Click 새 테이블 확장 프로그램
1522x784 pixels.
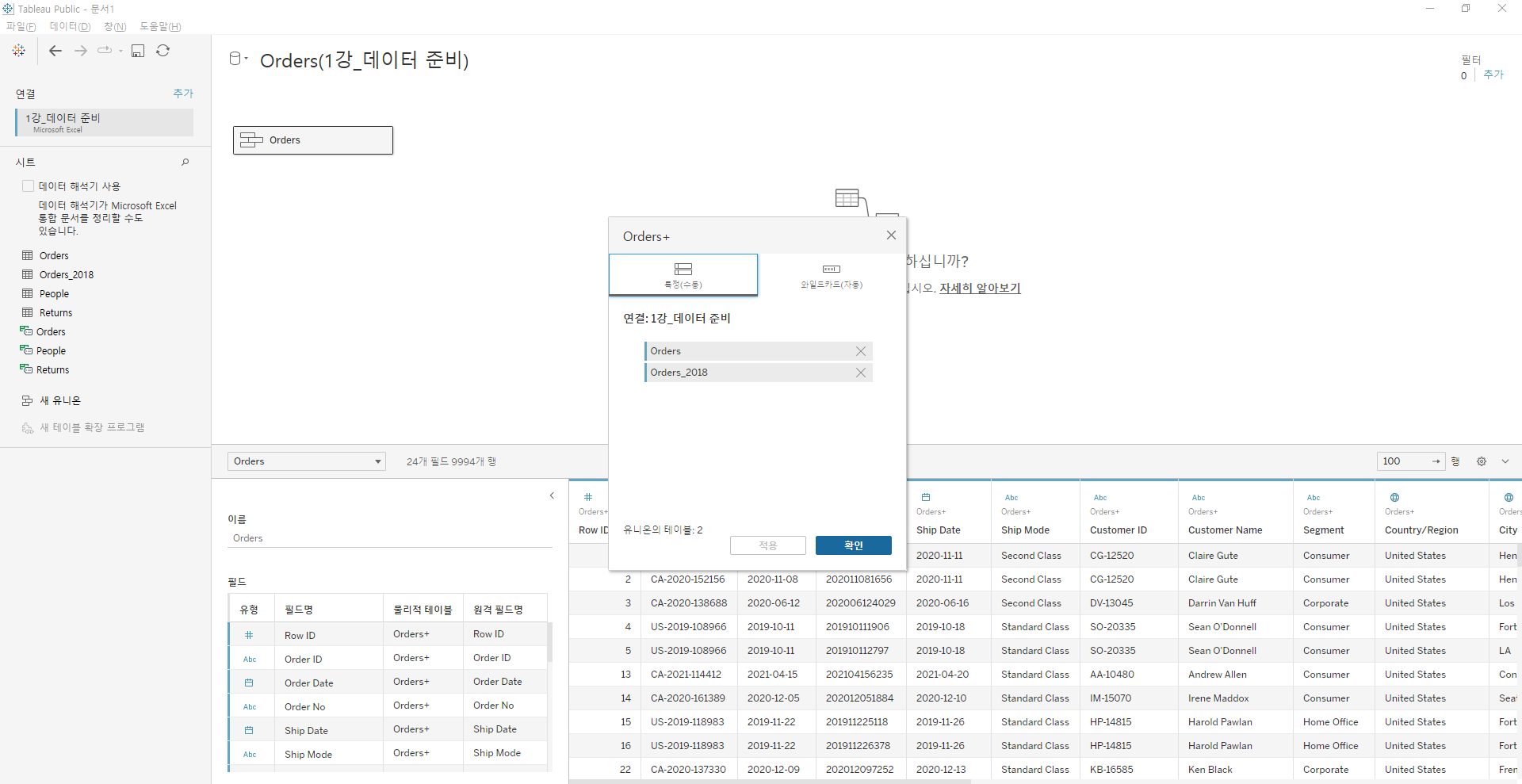coord(92,427)
